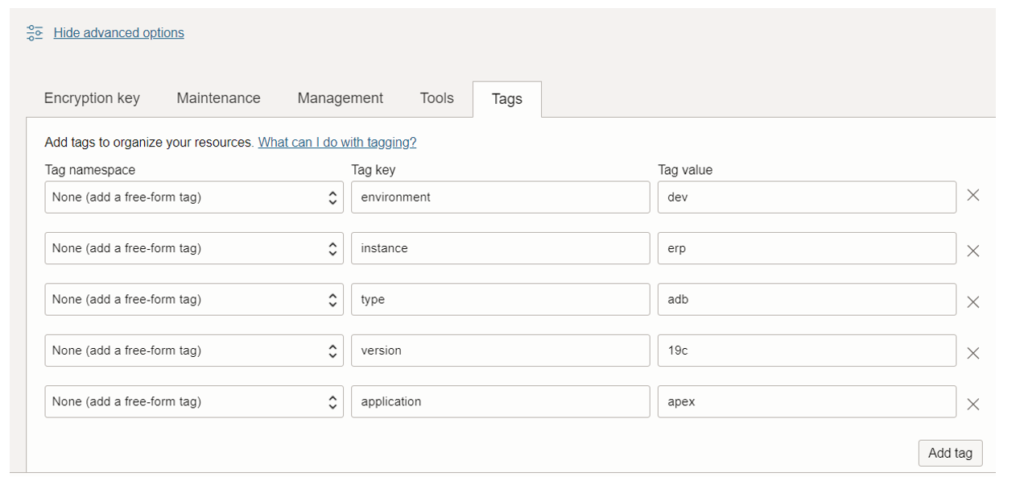The image size is (1024, 498).
Task: Click the advanced options sliders icon
Action: (35, 33)
